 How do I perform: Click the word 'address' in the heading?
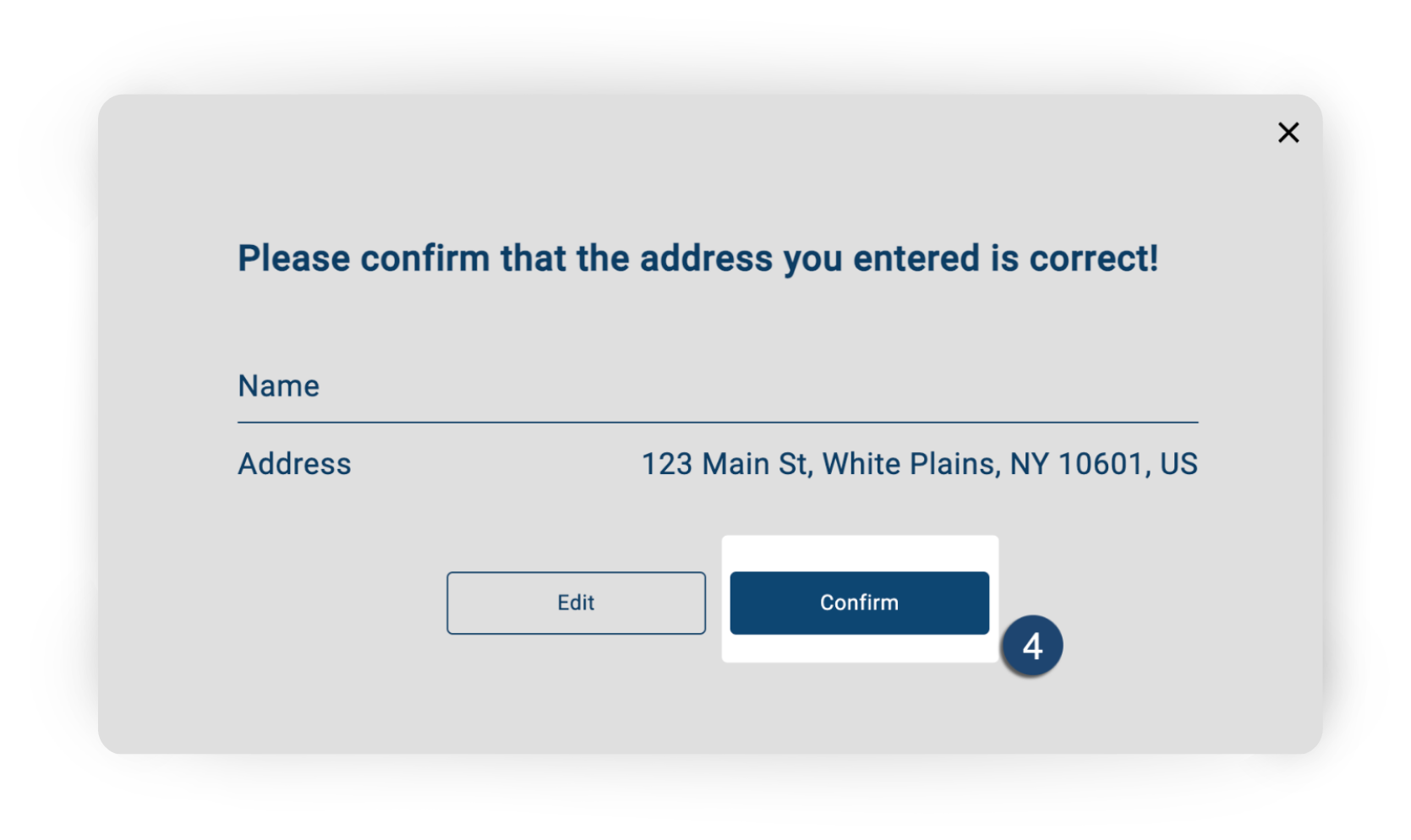pyautogui.click(x=706, y=259)
